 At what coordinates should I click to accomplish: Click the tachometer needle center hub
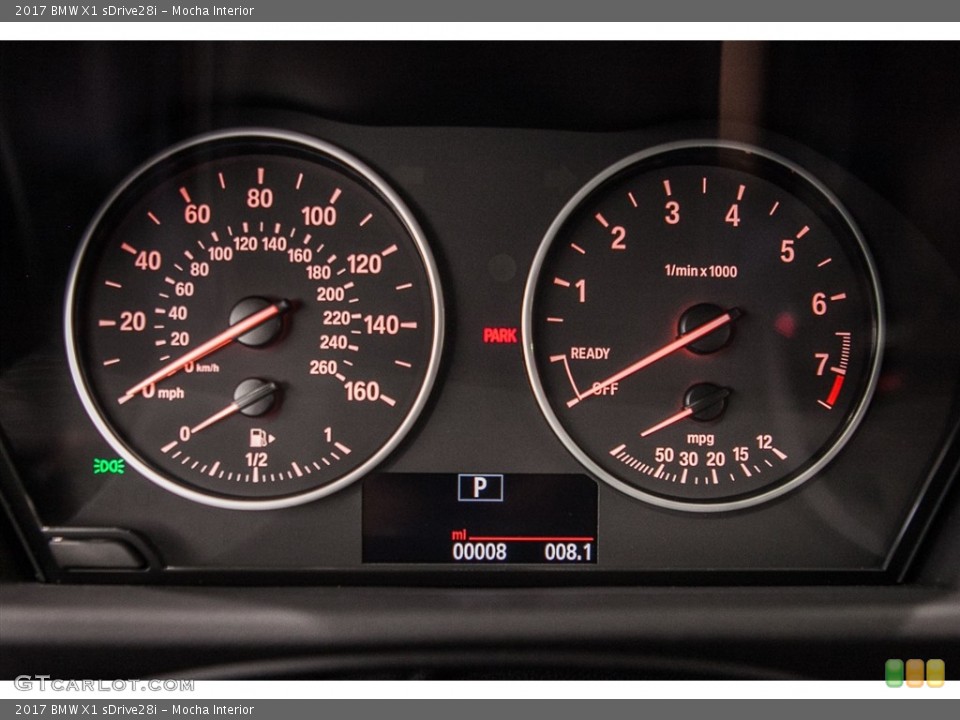point(706,328)
